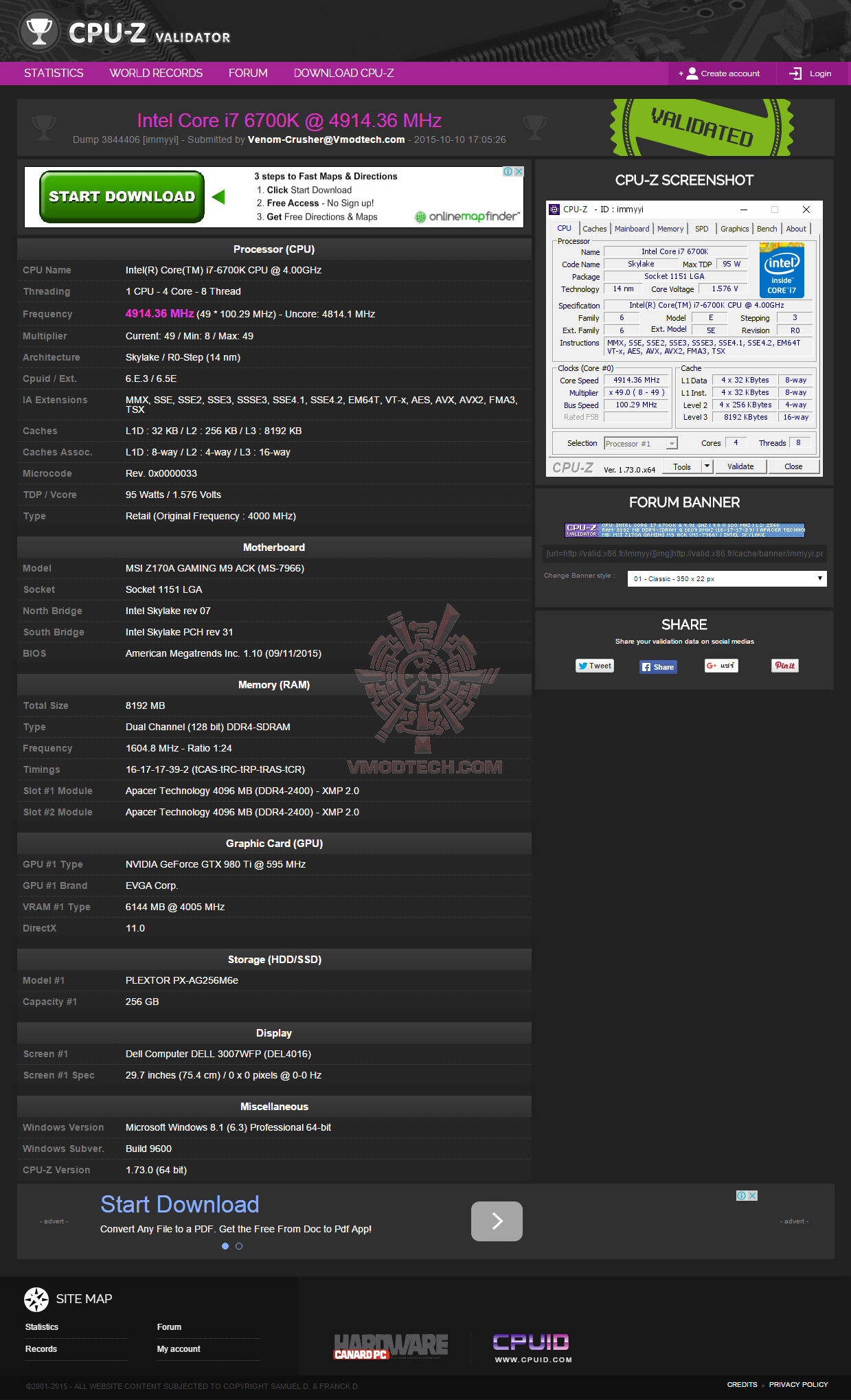The width and height of the screenshot is (851, 1400).
Task: Switch to the Caches tab in CPU-Z screenshot
Action: click(x=595, y=229)
